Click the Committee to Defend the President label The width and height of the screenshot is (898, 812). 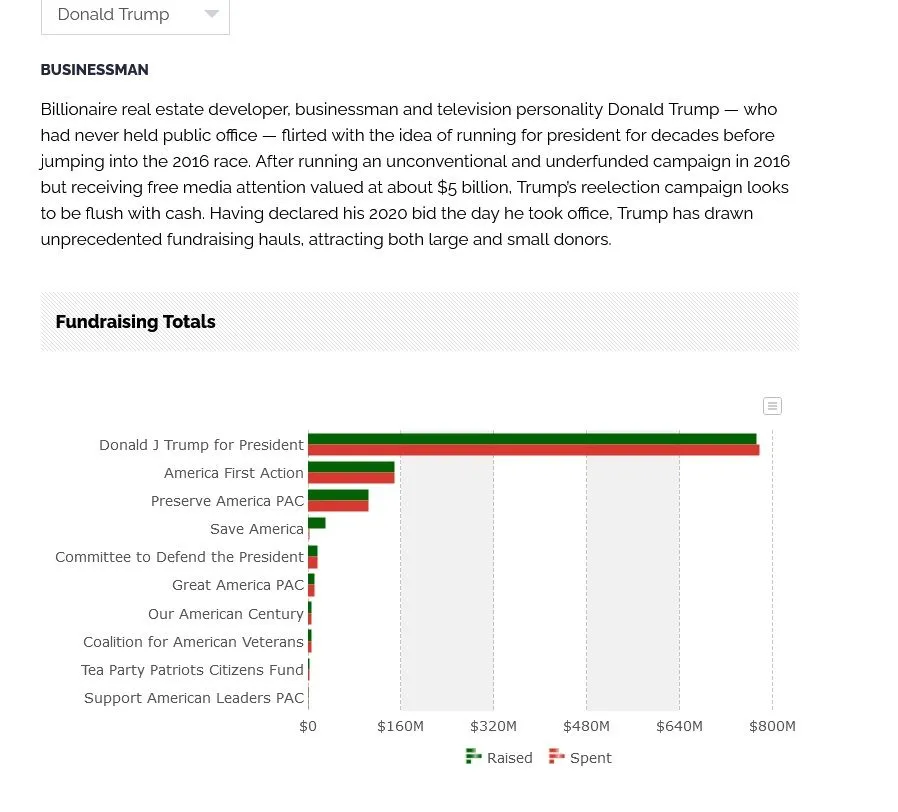179,557
